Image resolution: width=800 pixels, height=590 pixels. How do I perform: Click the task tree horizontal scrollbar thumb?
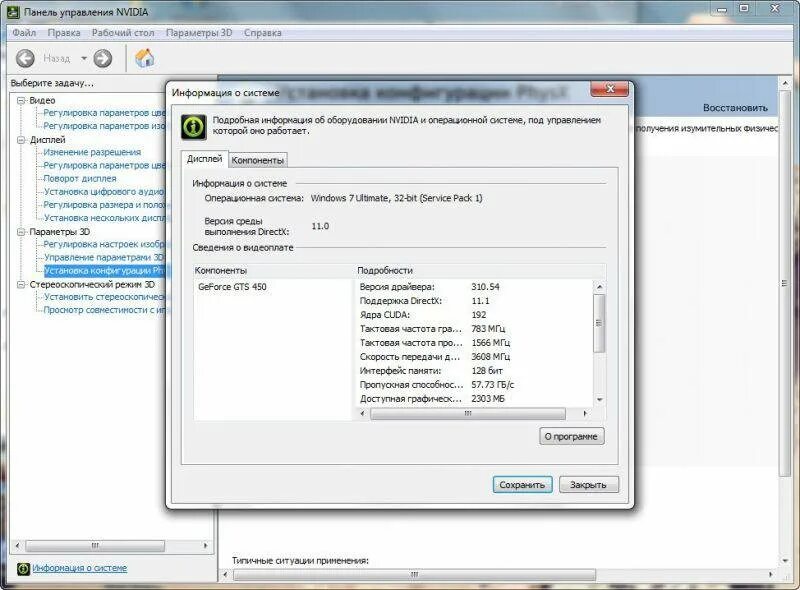(x=95, y=546)
